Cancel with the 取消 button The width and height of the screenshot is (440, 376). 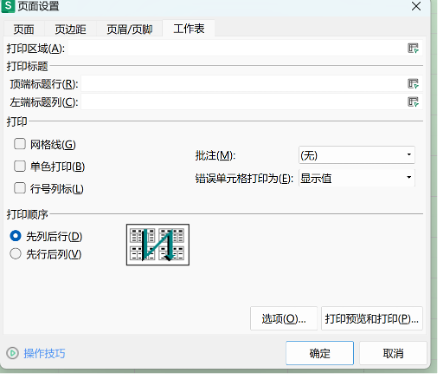point(393,353)
